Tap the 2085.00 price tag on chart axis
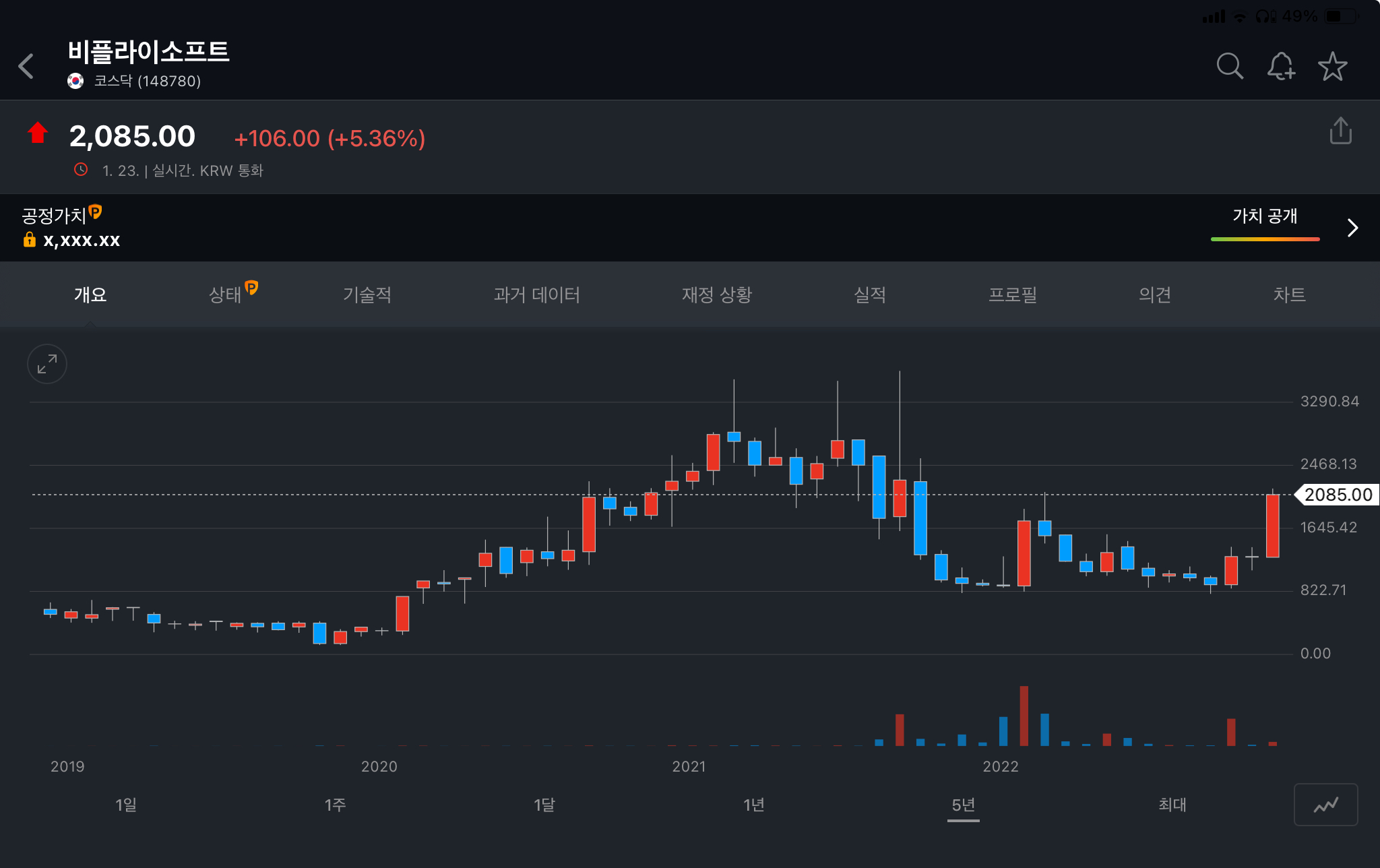The width and height of the screenshot is (1380, 868). click(1338, 495)
